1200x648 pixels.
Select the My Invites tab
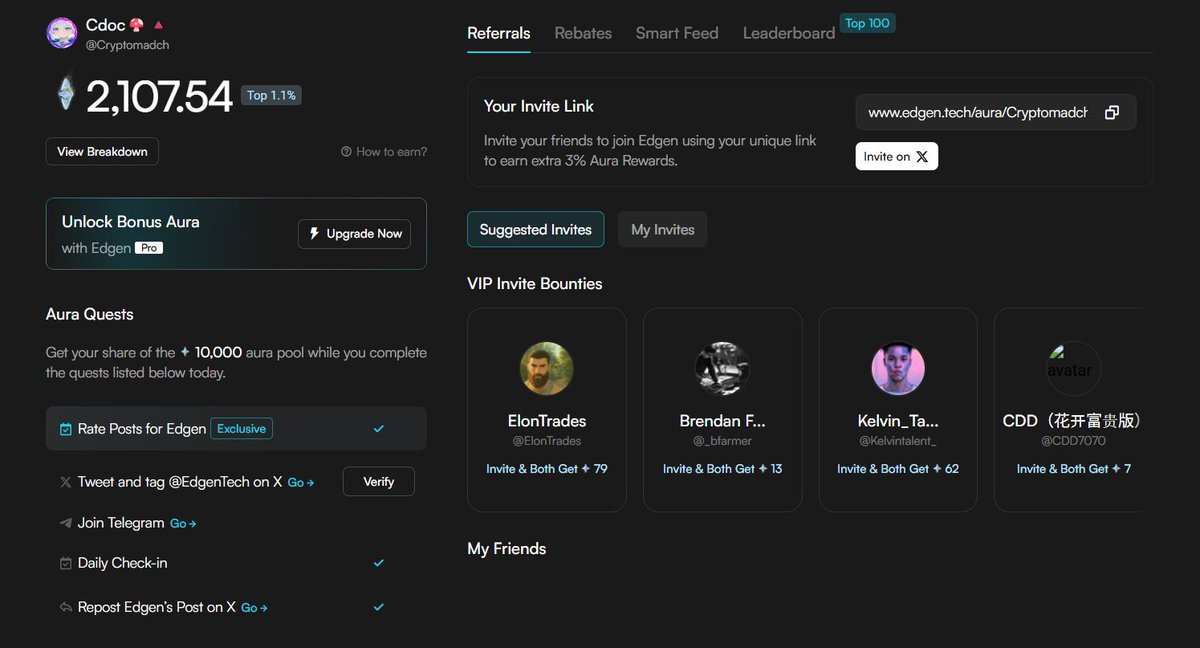tap(663, 229)
